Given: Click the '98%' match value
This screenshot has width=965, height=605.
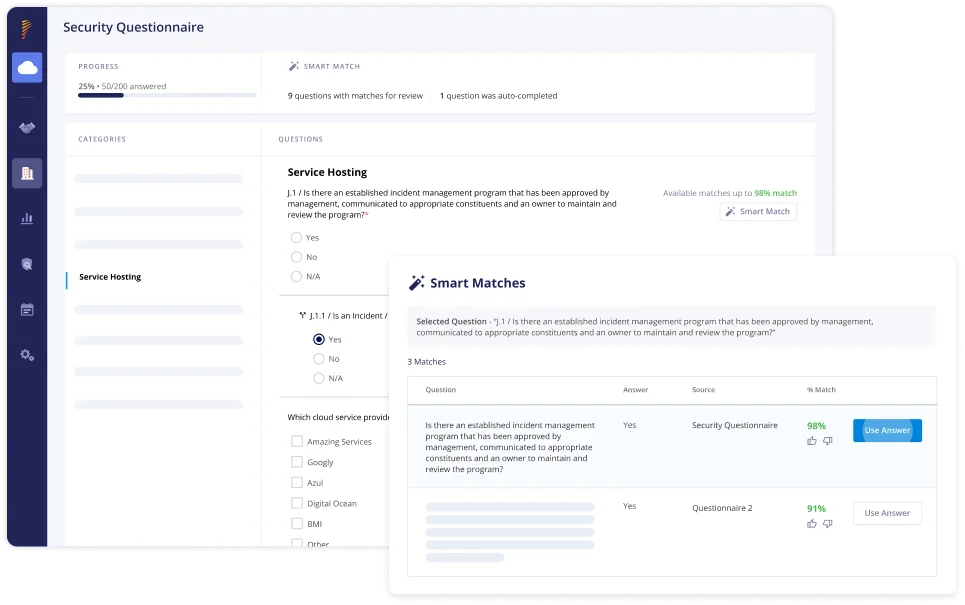Looking at the screenshot, I should point(816,426).
